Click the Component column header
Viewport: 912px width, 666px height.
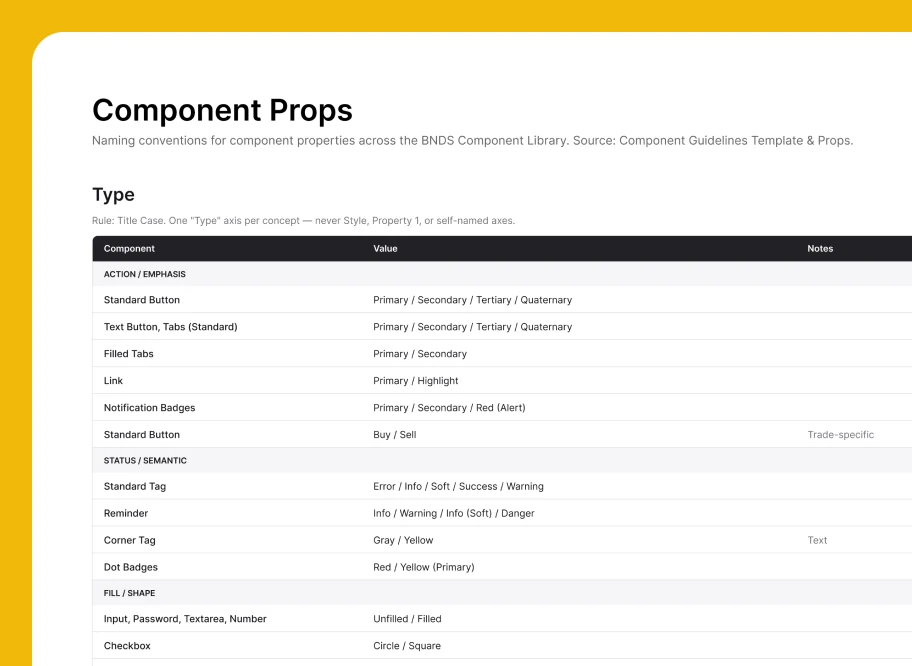(x=129, y=248)
